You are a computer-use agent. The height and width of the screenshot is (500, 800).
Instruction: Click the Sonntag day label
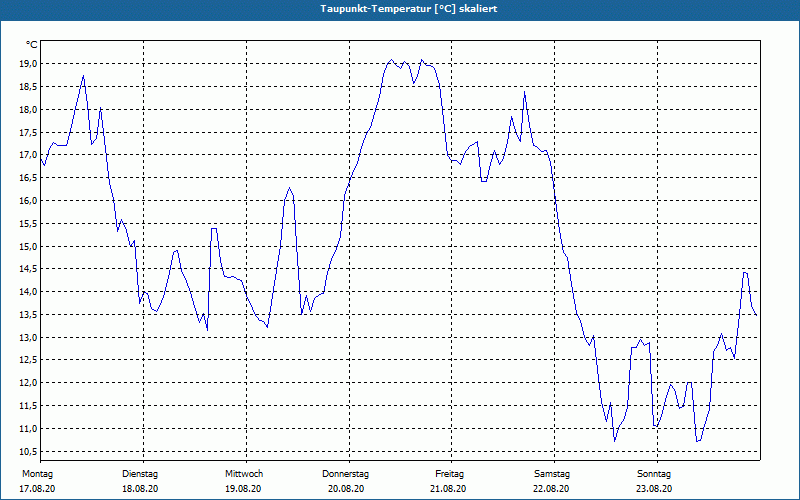pyautogui.click(x=654, y=474)
